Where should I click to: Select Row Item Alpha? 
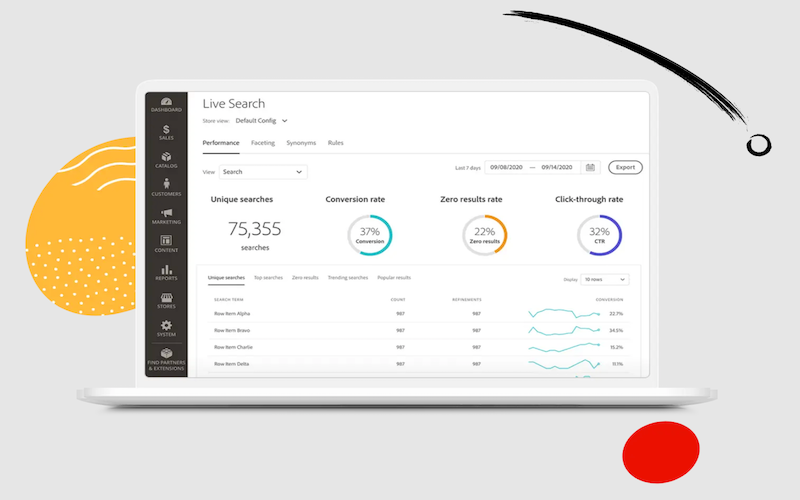(x=232, y=314)
